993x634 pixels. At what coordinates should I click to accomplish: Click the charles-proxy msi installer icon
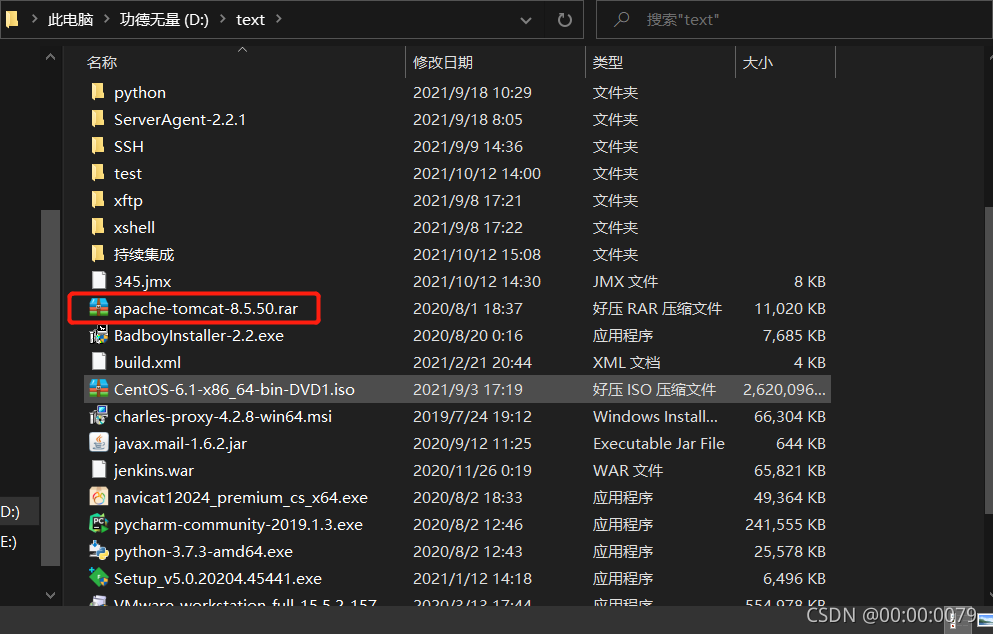click(x=99, y=416)
